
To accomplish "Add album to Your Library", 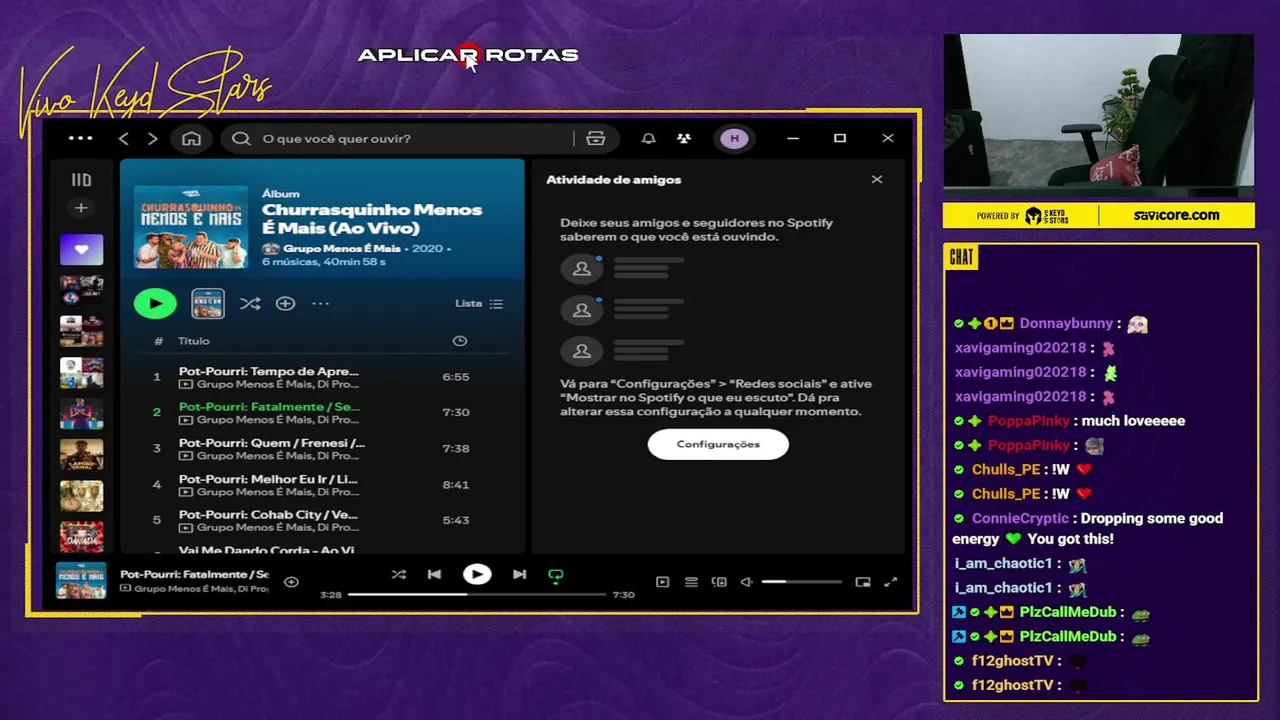I will pos(285,303).
